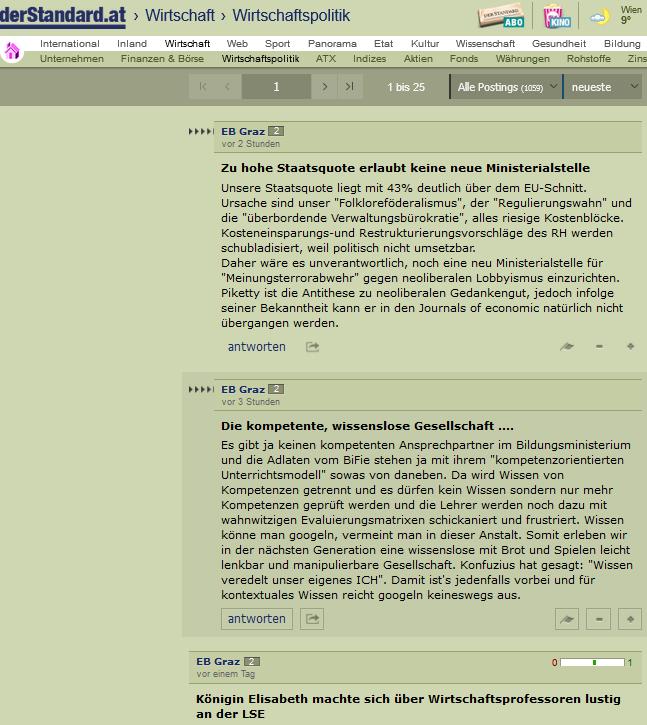
Task: Open Indizes subsection
Action: (370, 59)
